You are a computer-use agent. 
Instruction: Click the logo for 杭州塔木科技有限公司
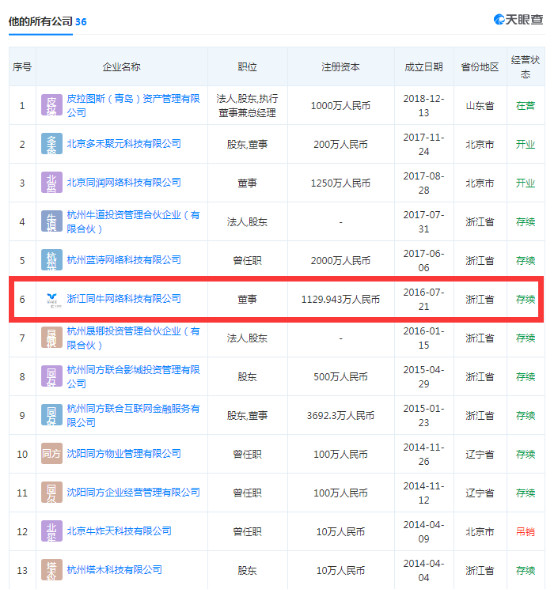pos(52,570)
